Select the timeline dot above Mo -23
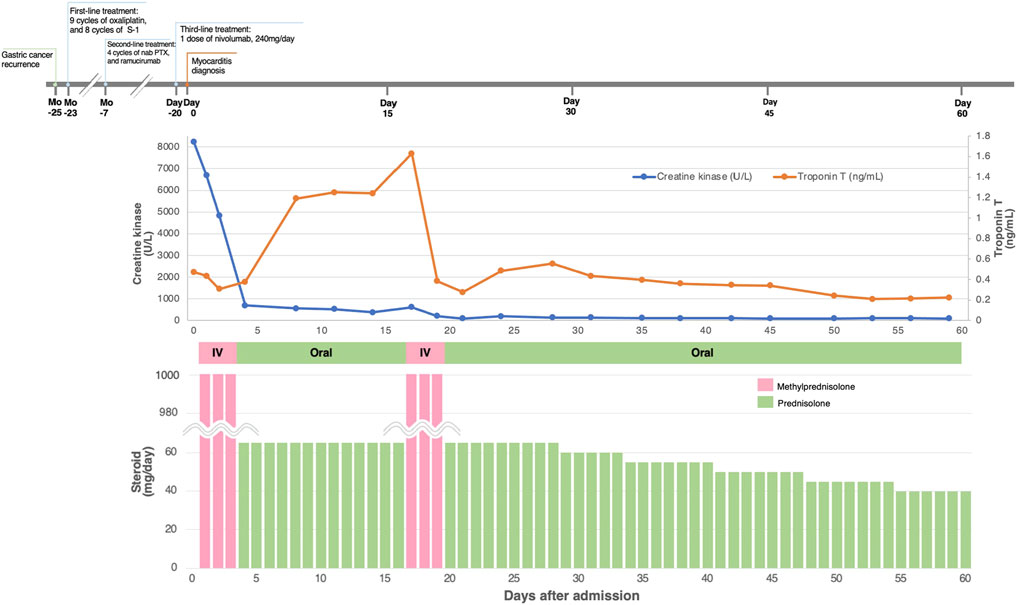This screenshot has width=1017, height=605. (x=68, y=84)
